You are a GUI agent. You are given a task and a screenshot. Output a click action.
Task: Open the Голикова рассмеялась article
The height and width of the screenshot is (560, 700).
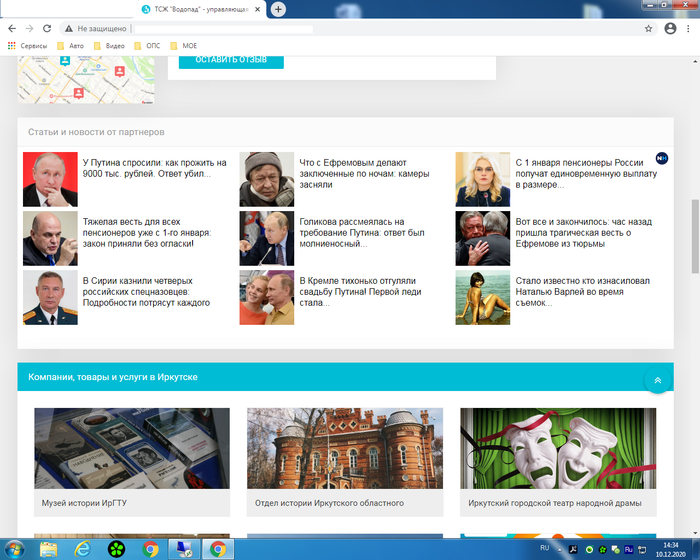(362, 233)
